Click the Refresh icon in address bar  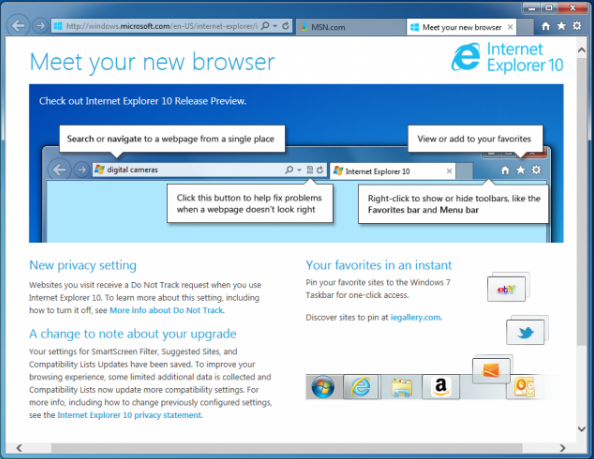pos(286,26)
